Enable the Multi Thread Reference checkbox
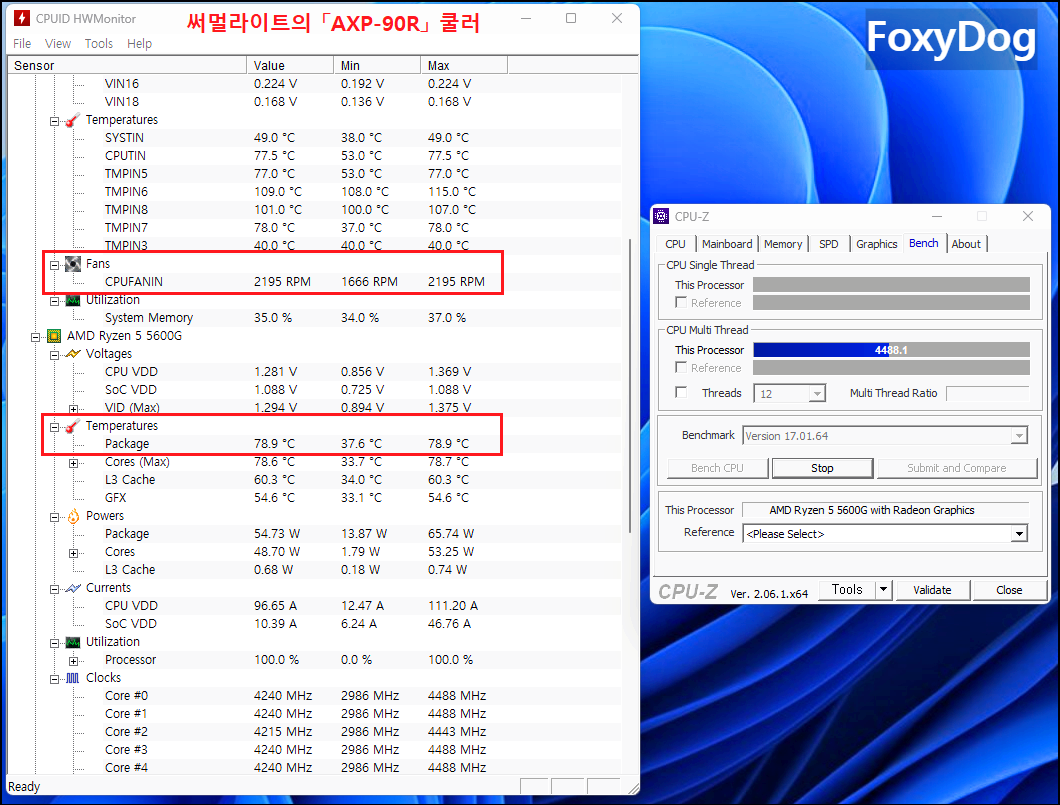 click(681, 367)
